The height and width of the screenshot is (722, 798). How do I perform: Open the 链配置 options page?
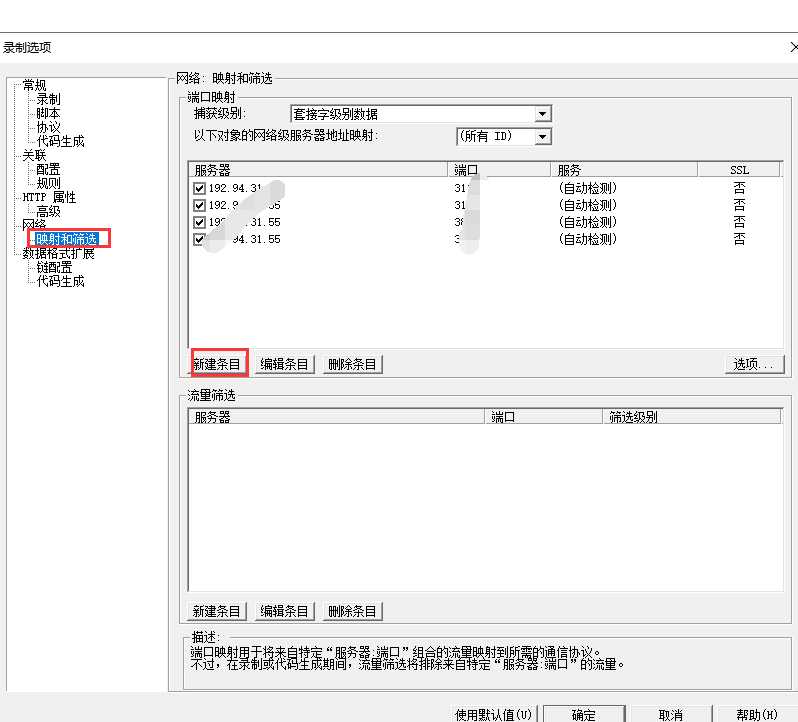[54, 267]
